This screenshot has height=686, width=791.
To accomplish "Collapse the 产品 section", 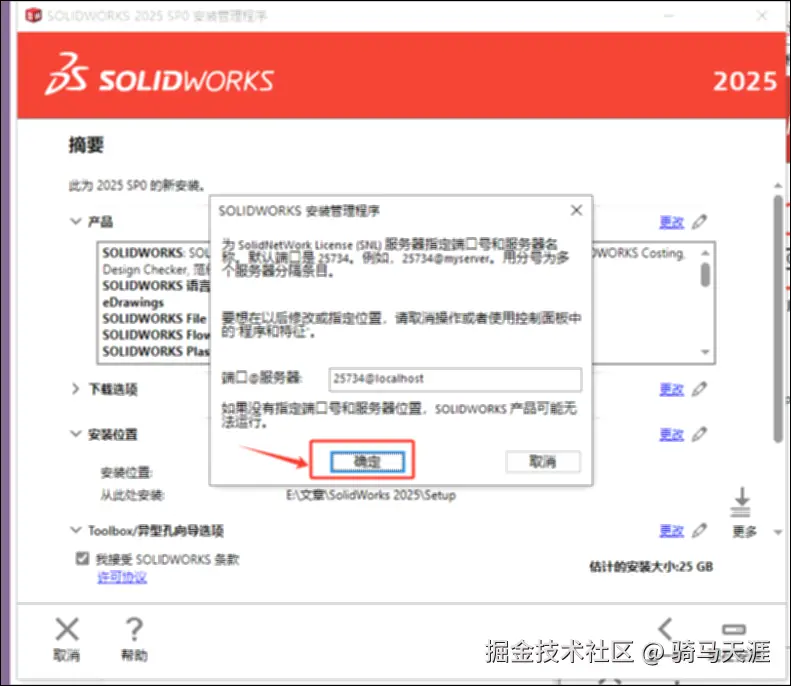I will pyautogui.click(x=76, y=221).
